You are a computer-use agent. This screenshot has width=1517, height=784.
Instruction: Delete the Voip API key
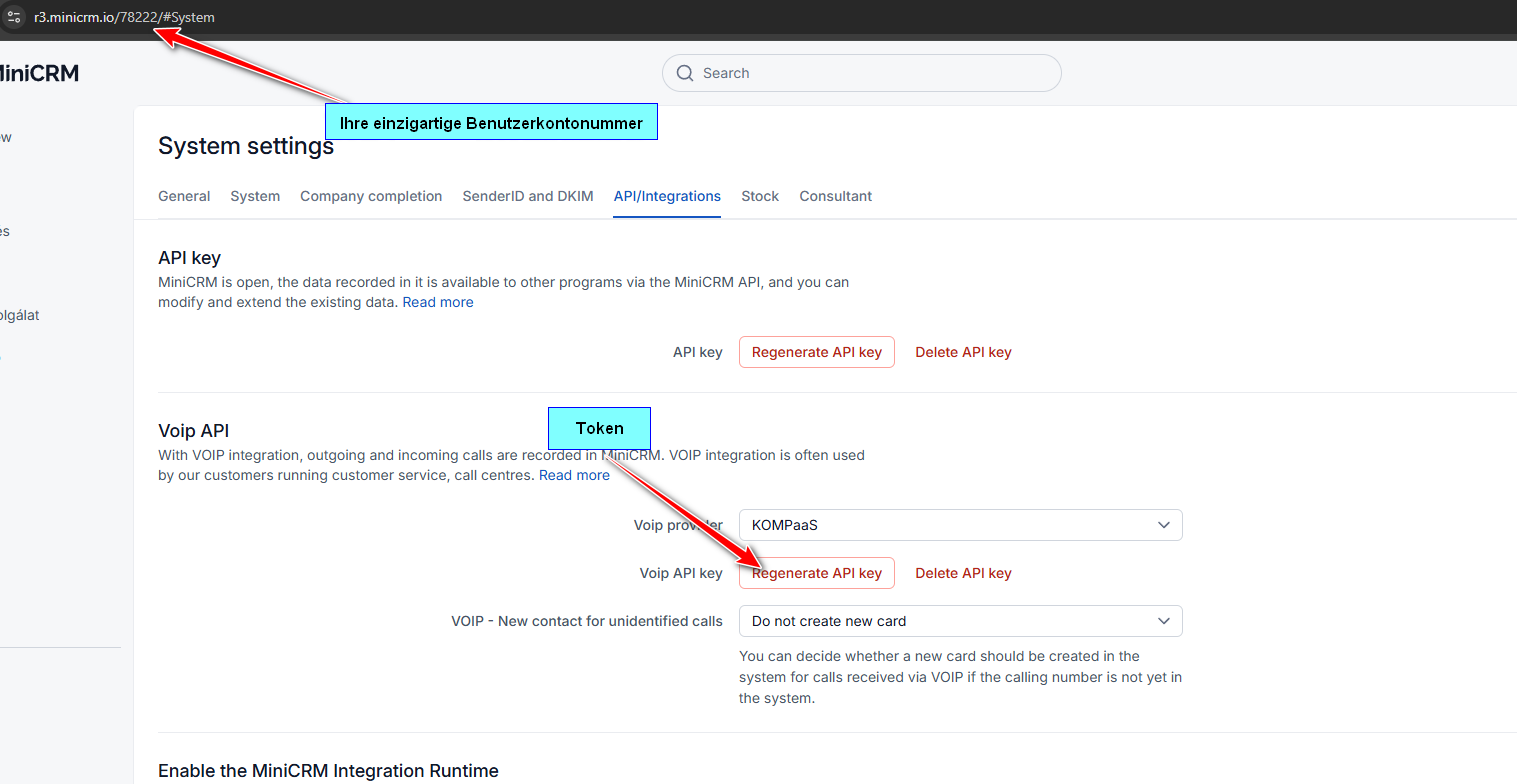click(963, 573)
